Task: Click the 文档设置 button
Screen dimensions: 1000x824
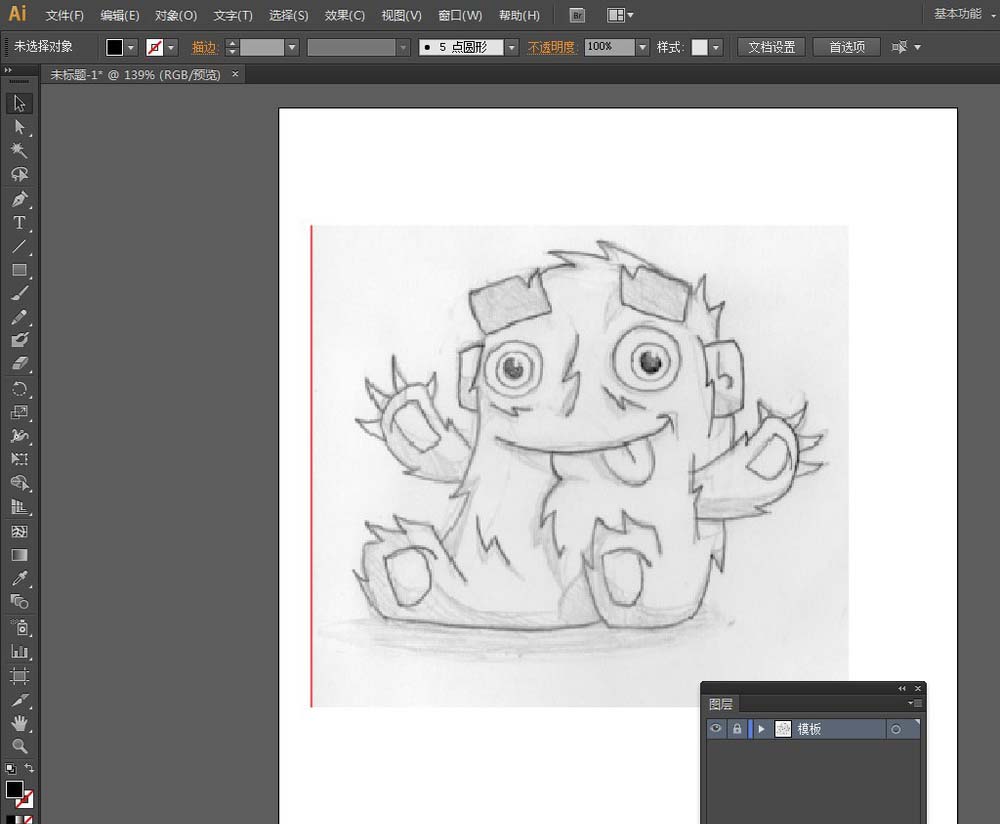Action: pyautogui.click(x=771, y=47)
